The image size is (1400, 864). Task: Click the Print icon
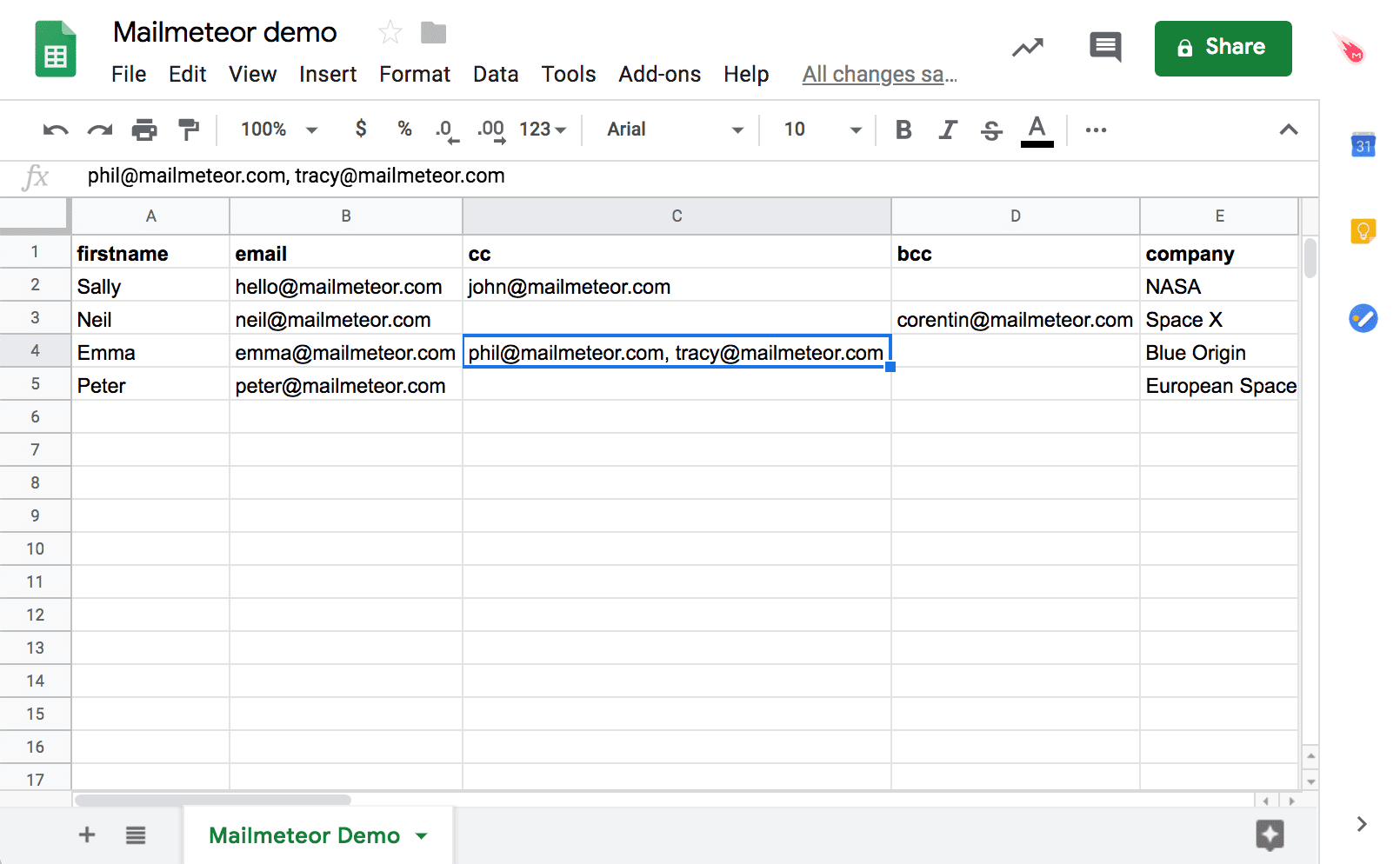[x=144, y=130]
